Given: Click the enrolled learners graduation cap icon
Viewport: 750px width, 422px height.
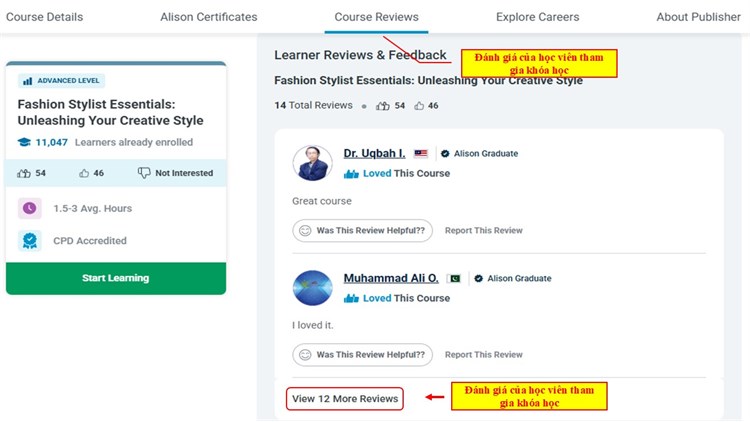Looking at the screenshot, I should [24, 142].
